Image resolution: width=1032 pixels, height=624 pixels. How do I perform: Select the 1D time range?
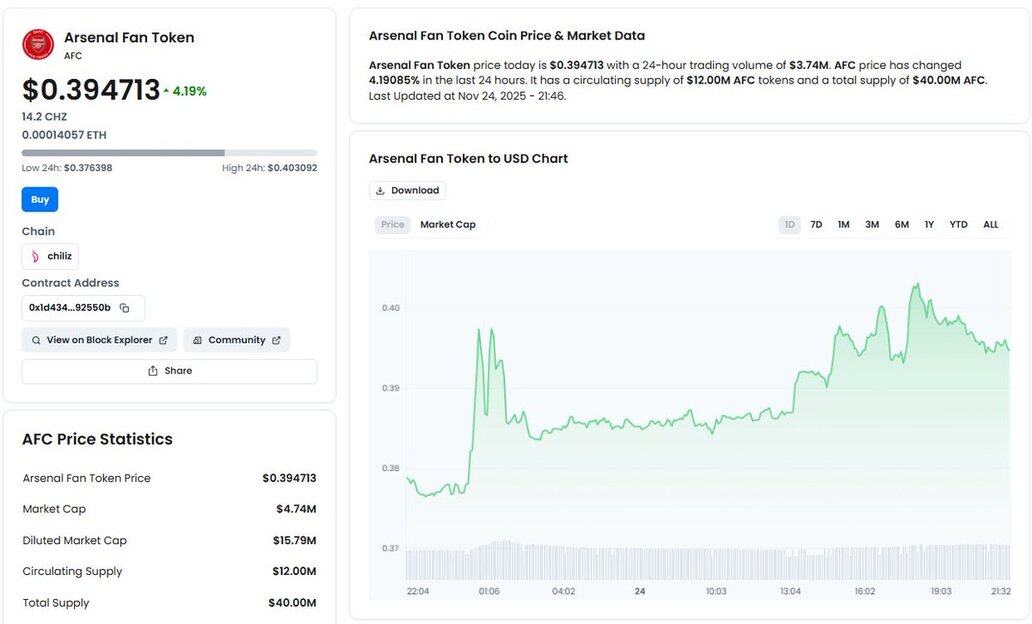point(790,225)
